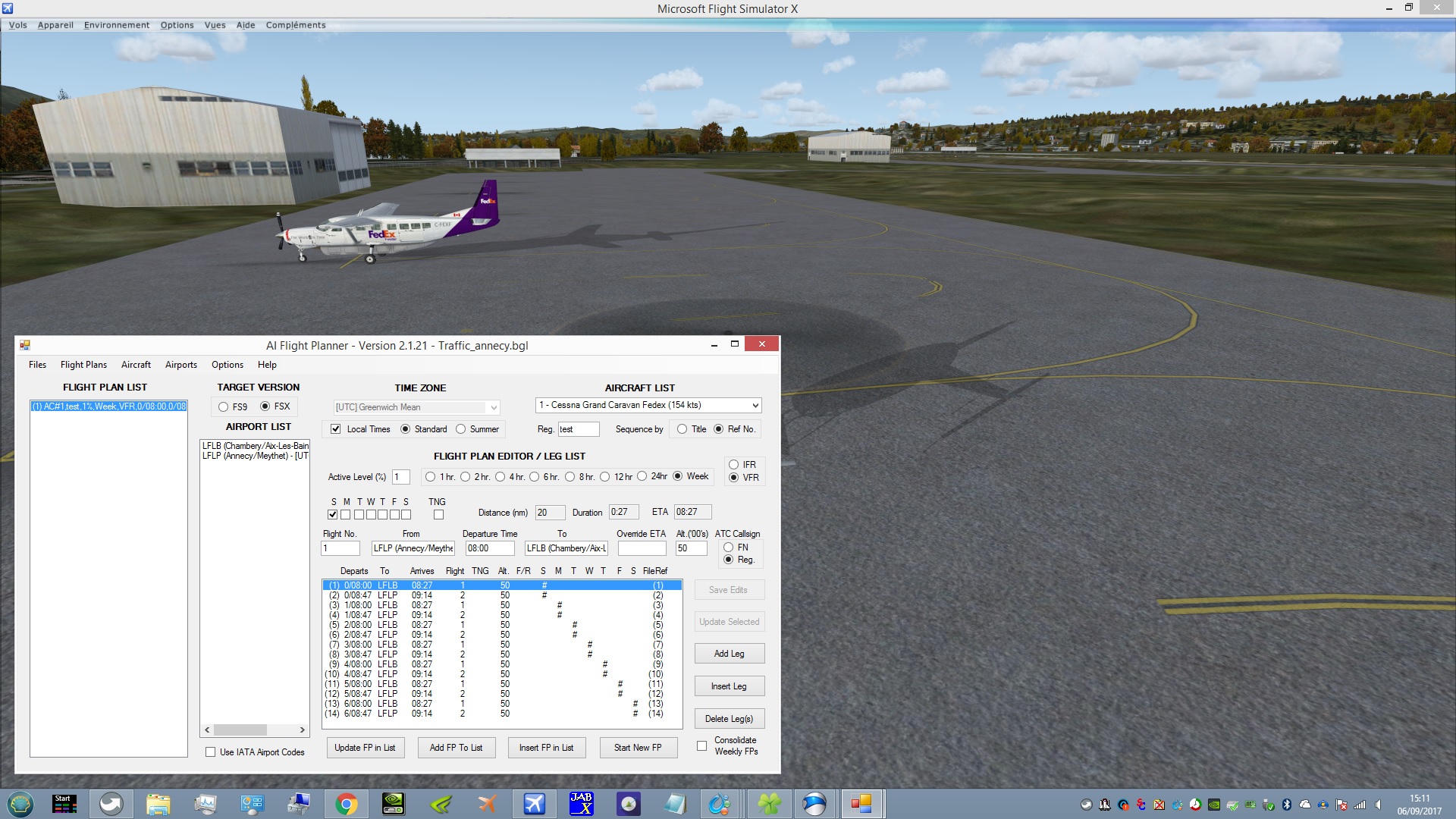Open the blue sphere browser taskbar icon
Image resolution: width=1456 pixels, height=819 pixels.
coord(813,804)
